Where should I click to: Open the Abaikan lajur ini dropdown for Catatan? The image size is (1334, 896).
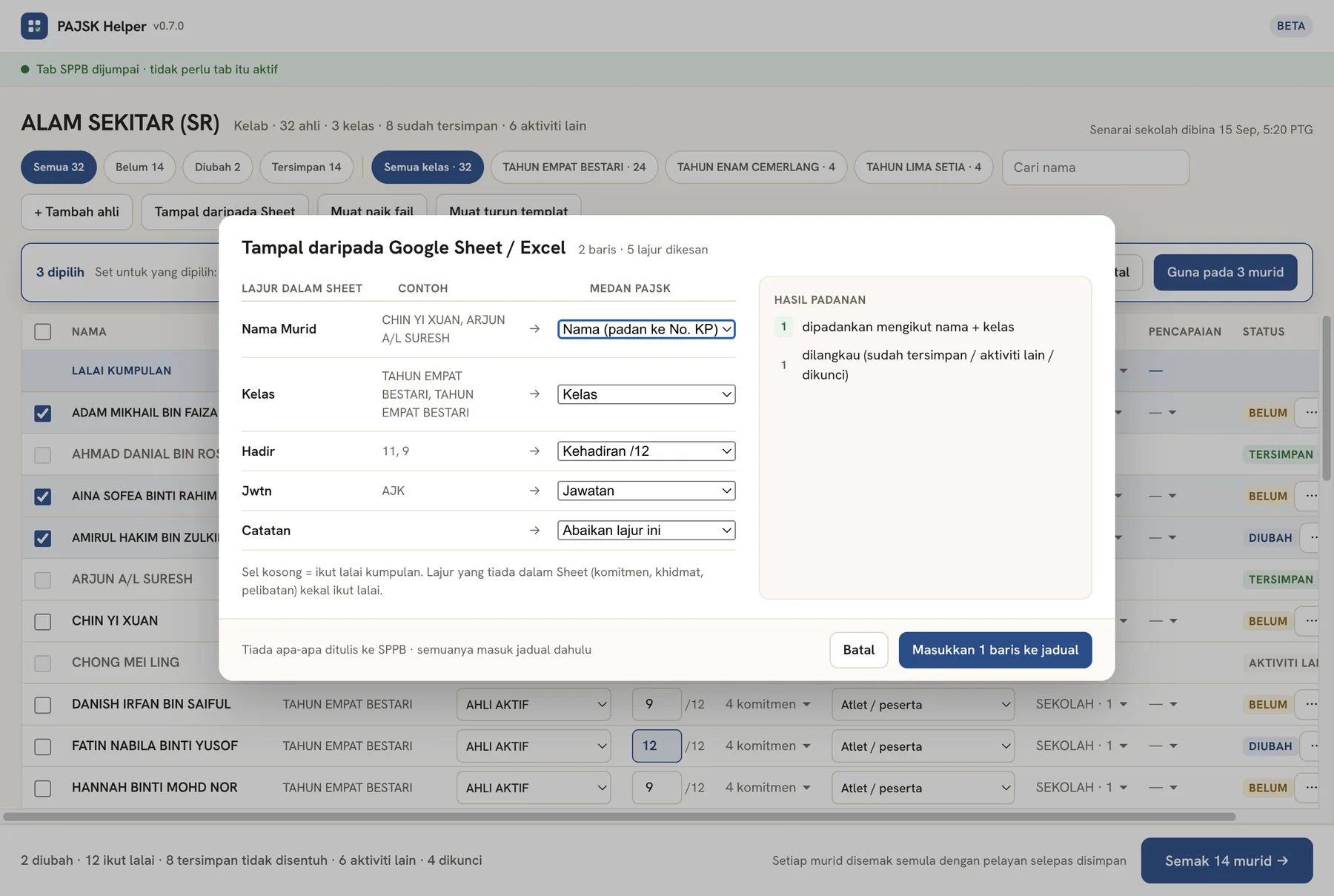pos(646,530)
